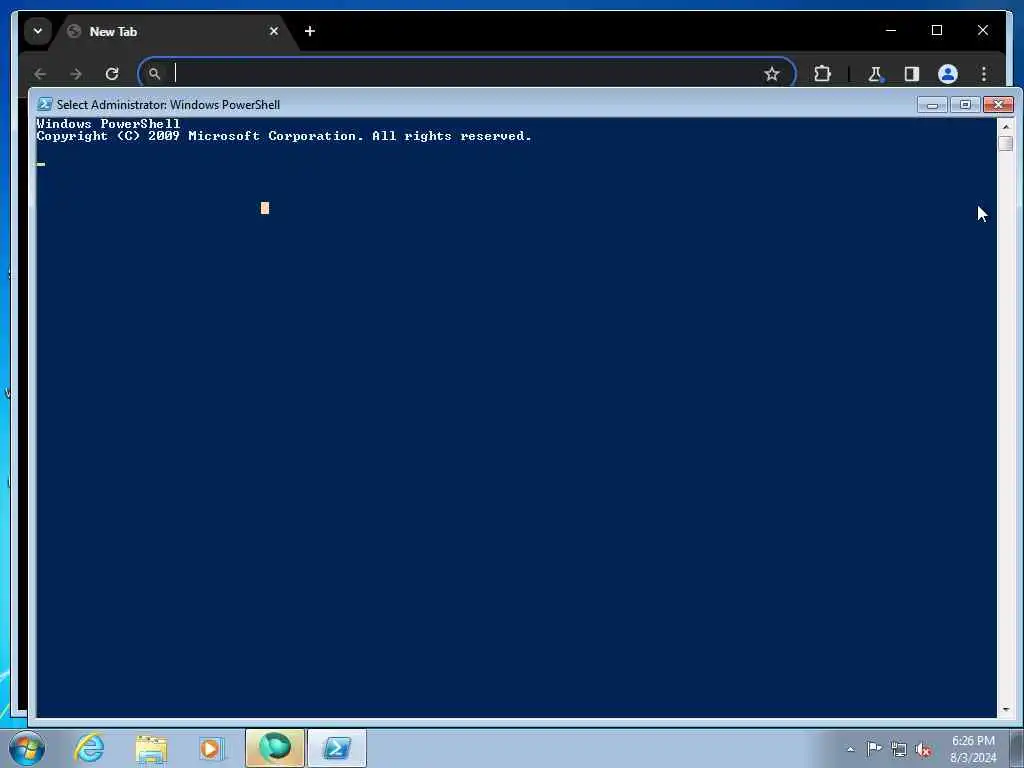Launch Internet Explorer from taskbar
1024x768 pixels.
point(89,748)
